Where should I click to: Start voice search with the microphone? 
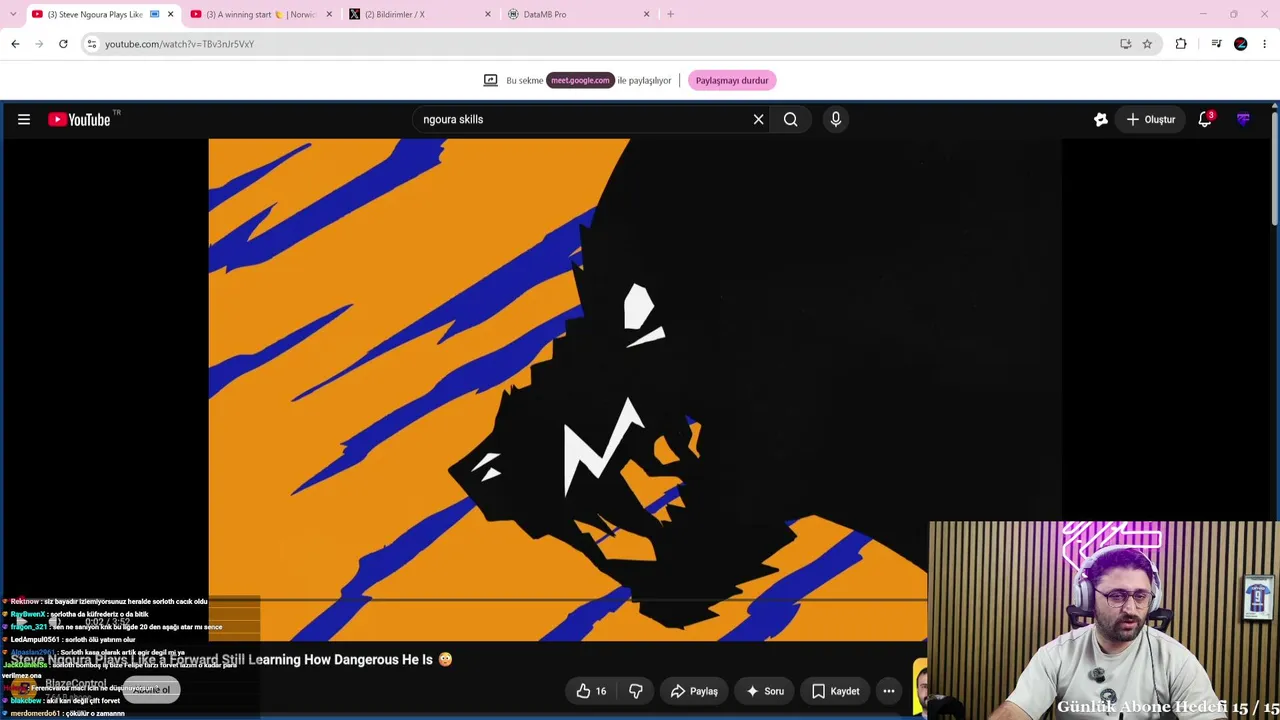click(x=836, y=120)
